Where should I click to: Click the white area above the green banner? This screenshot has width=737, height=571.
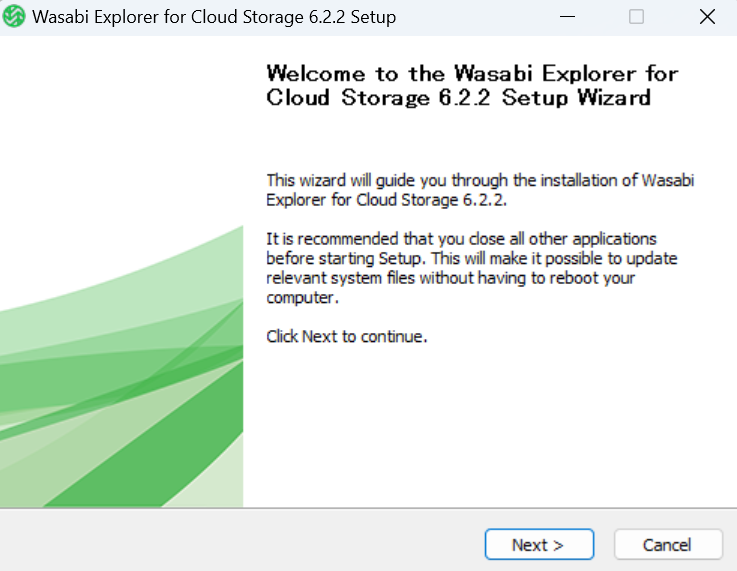click(121, 132)
